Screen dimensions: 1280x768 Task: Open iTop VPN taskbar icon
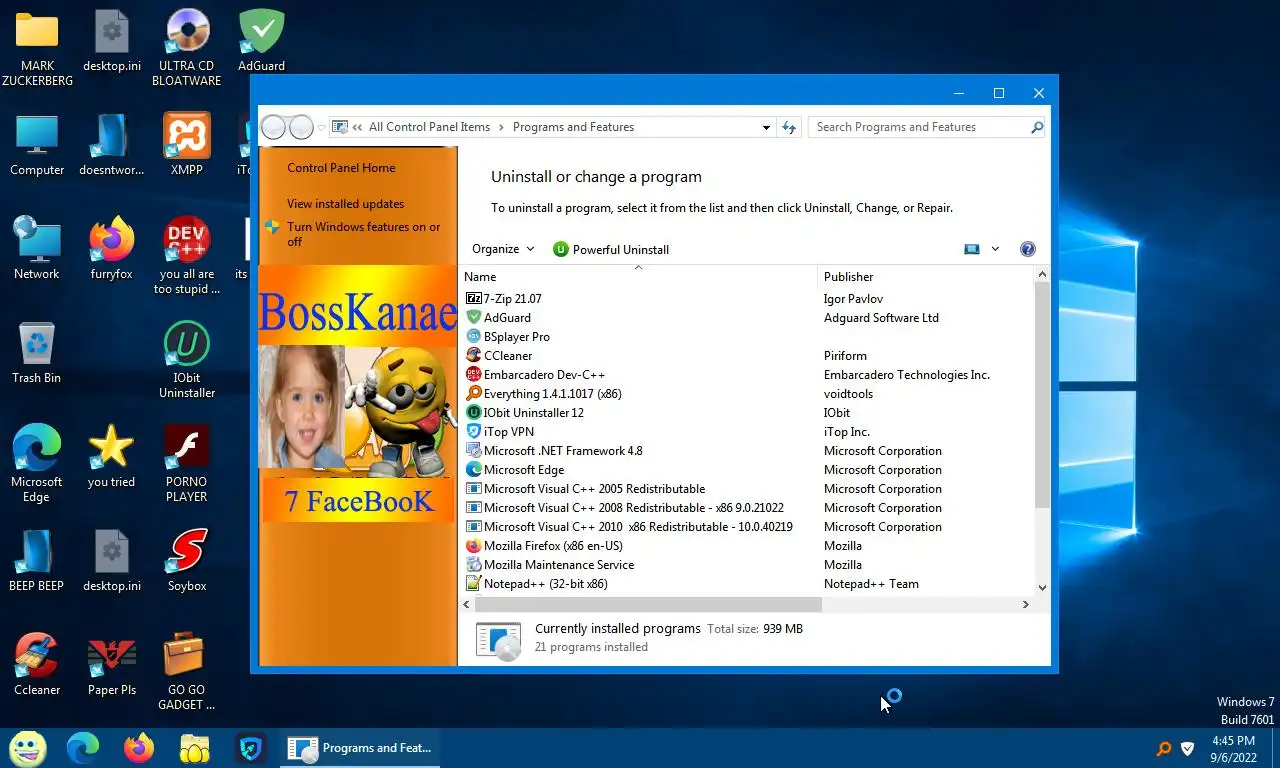click(251, 748)
